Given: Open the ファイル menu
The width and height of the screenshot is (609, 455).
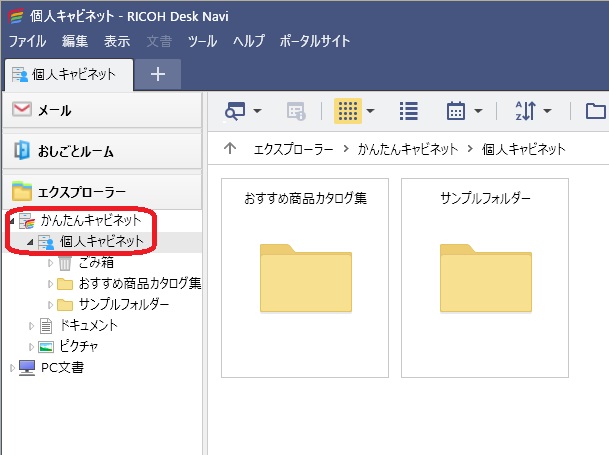Looking at the screenshot, I should point(27,41).
